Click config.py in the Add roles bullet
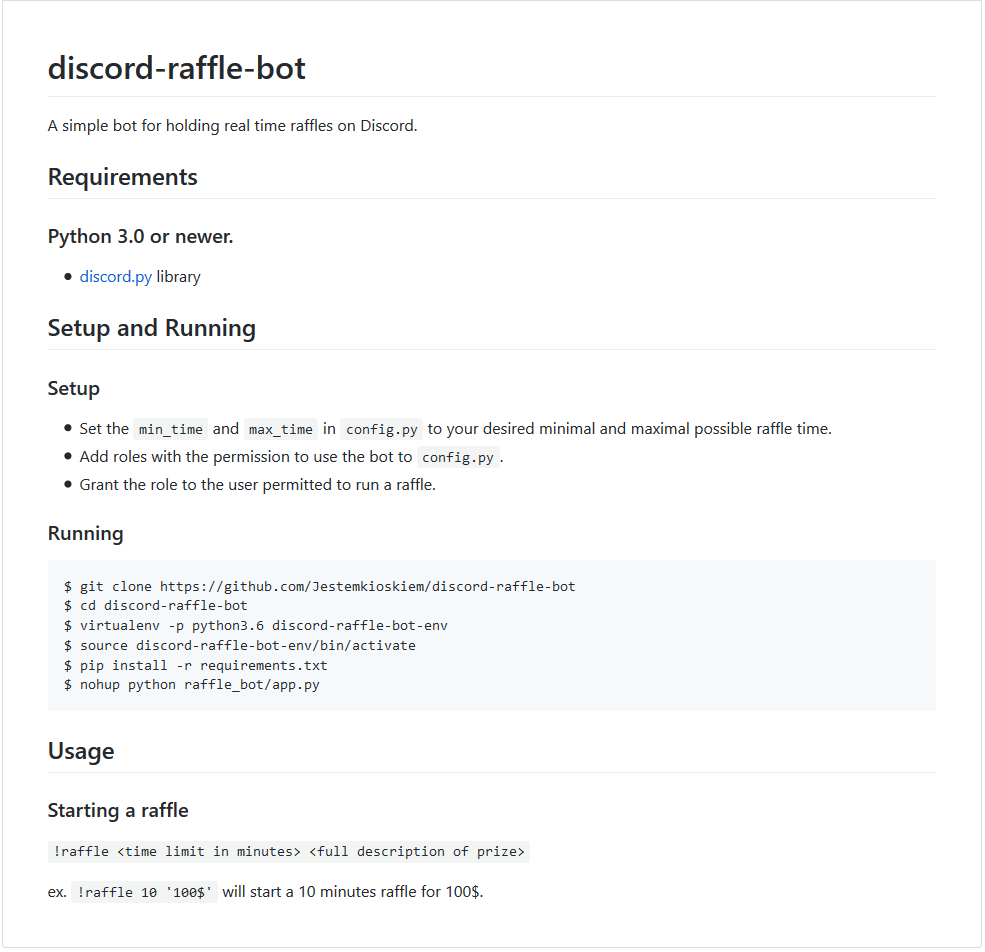Image resolution: width=985 pixels, height=952 pixels. tap(458, 457)
